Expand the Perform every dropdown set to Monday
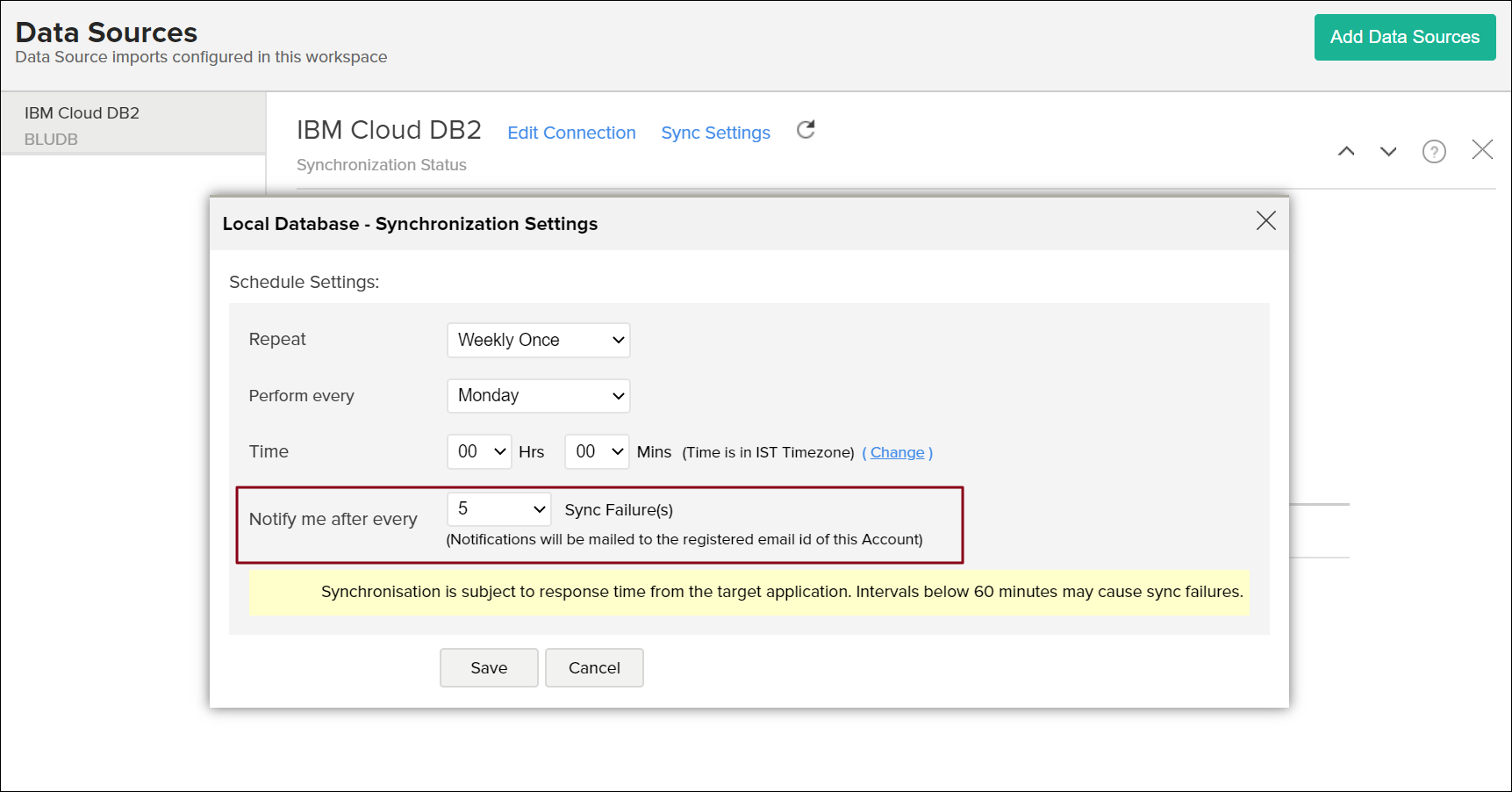Viewport: 1512px width, 792px height. tap(538, 396)
